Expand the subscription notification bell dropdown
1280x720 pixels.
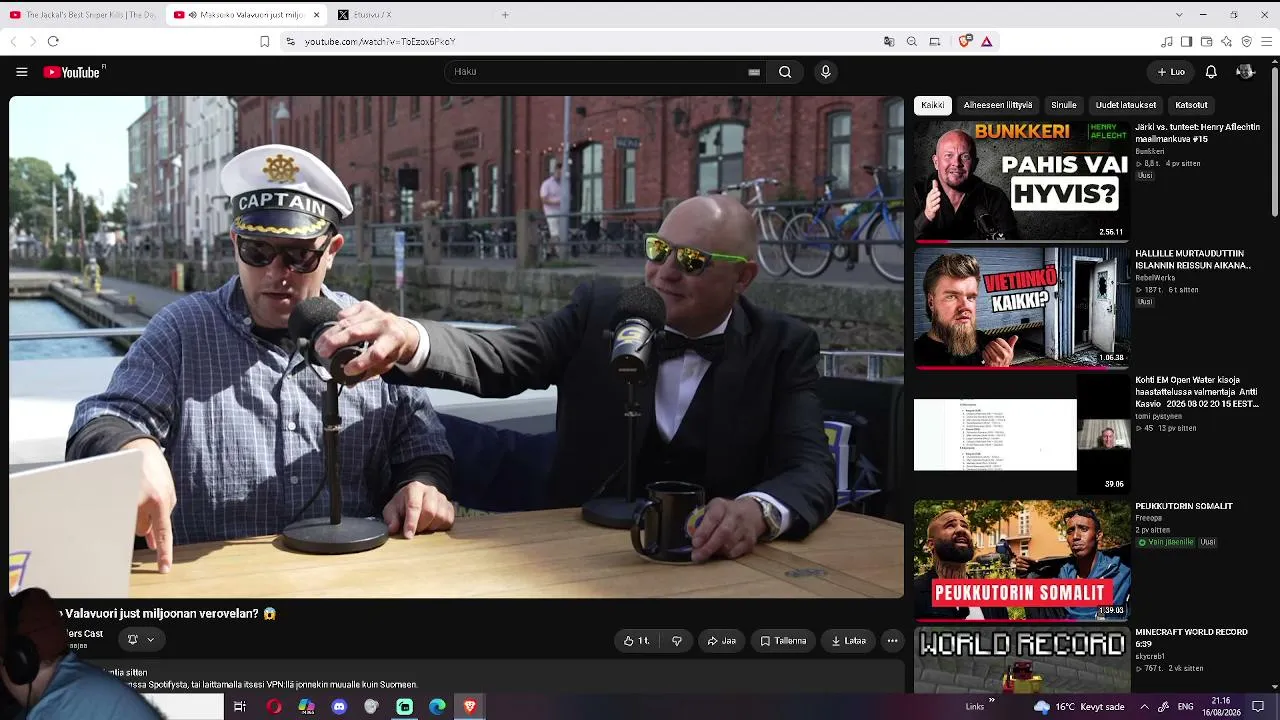(x=140, y=639)
